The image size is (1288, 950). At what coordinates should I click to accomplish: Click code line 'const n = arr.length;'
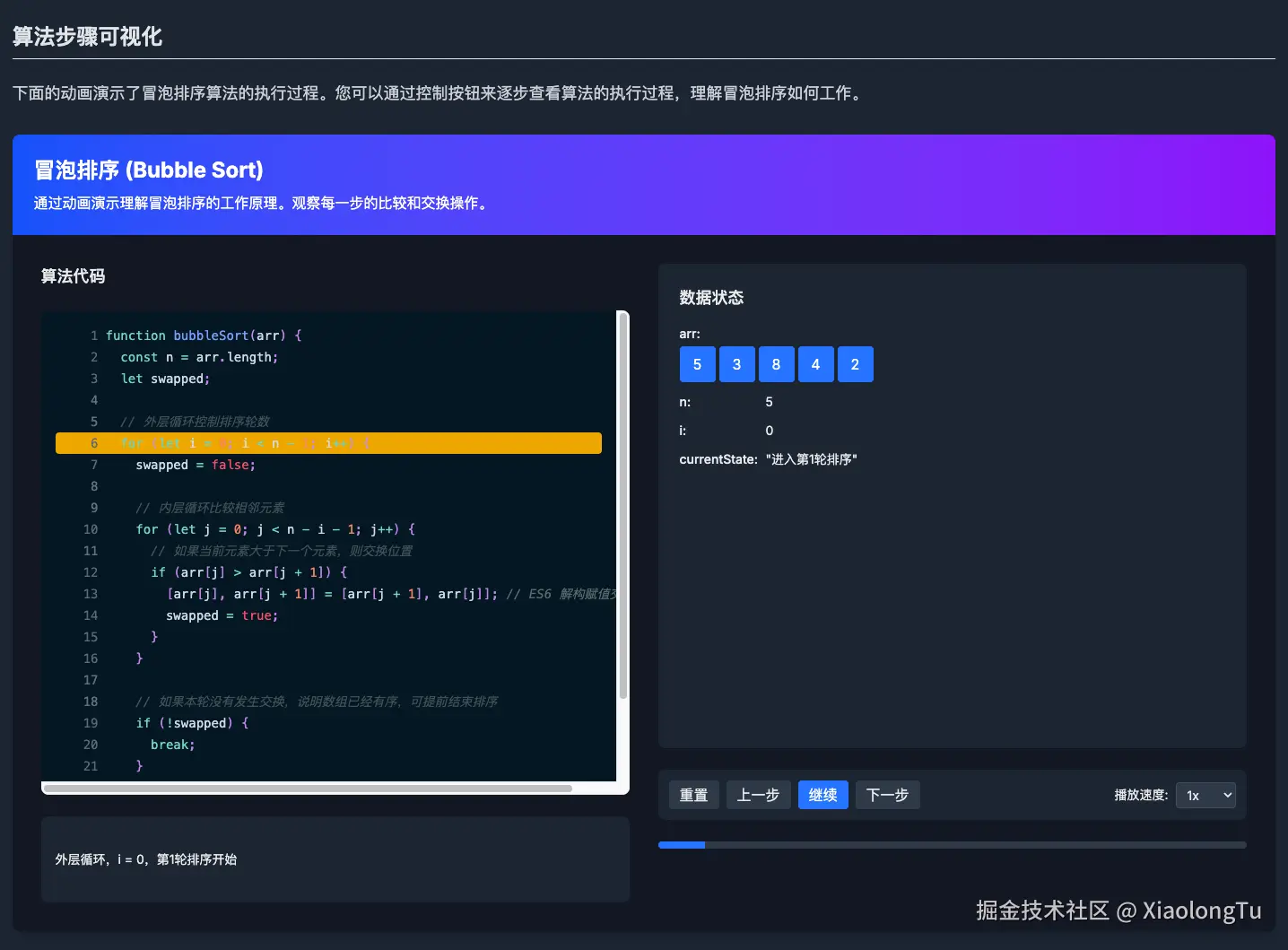(199, 357)
